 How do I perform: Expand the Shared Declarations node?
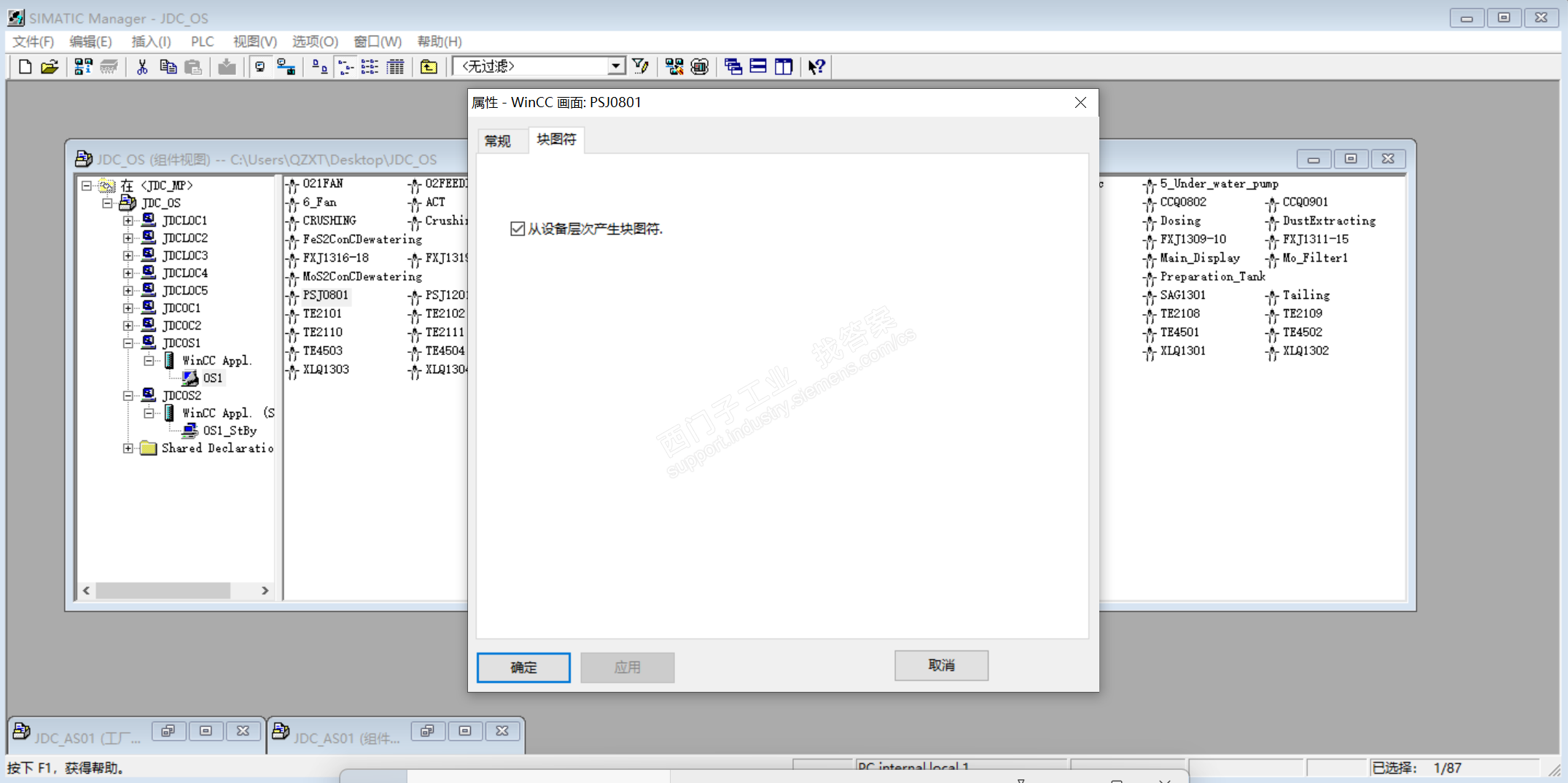click(x=128, y=448)
